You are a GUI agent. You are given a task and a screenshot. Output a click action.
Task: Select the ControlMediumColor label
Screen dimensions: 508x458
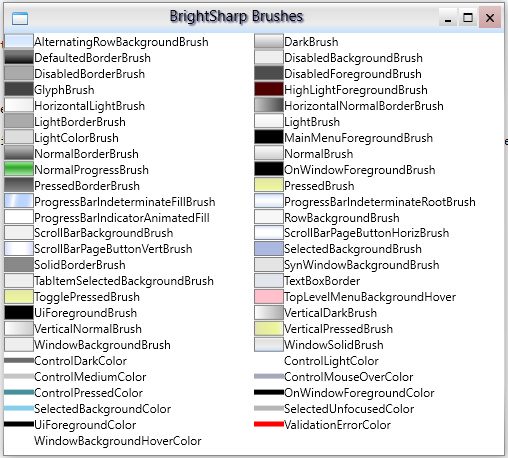(x=90, y=377)
